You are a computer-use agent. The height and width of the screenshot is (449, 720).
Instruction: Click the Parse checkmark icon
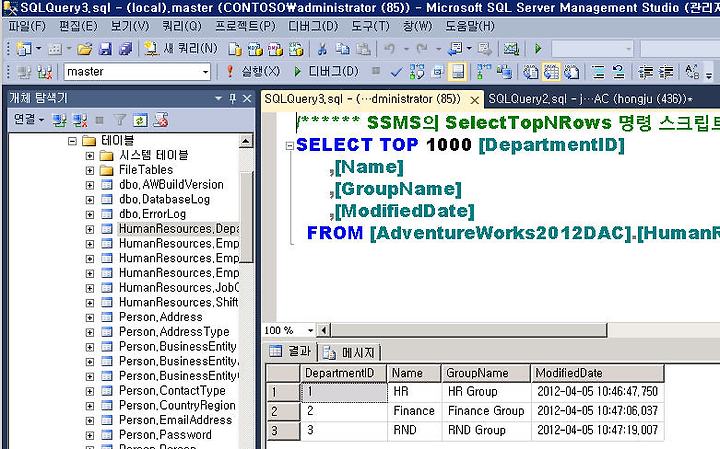pyautogui.click(x=396, y=72)
